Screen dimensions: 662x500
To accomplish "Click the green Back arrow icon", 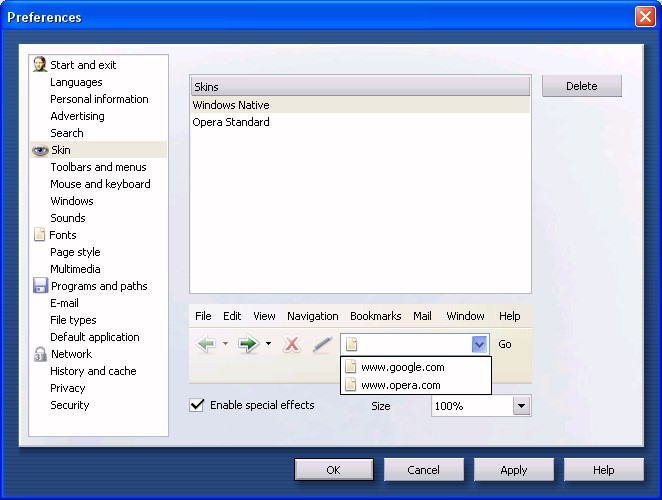I will tap(207, 344).
